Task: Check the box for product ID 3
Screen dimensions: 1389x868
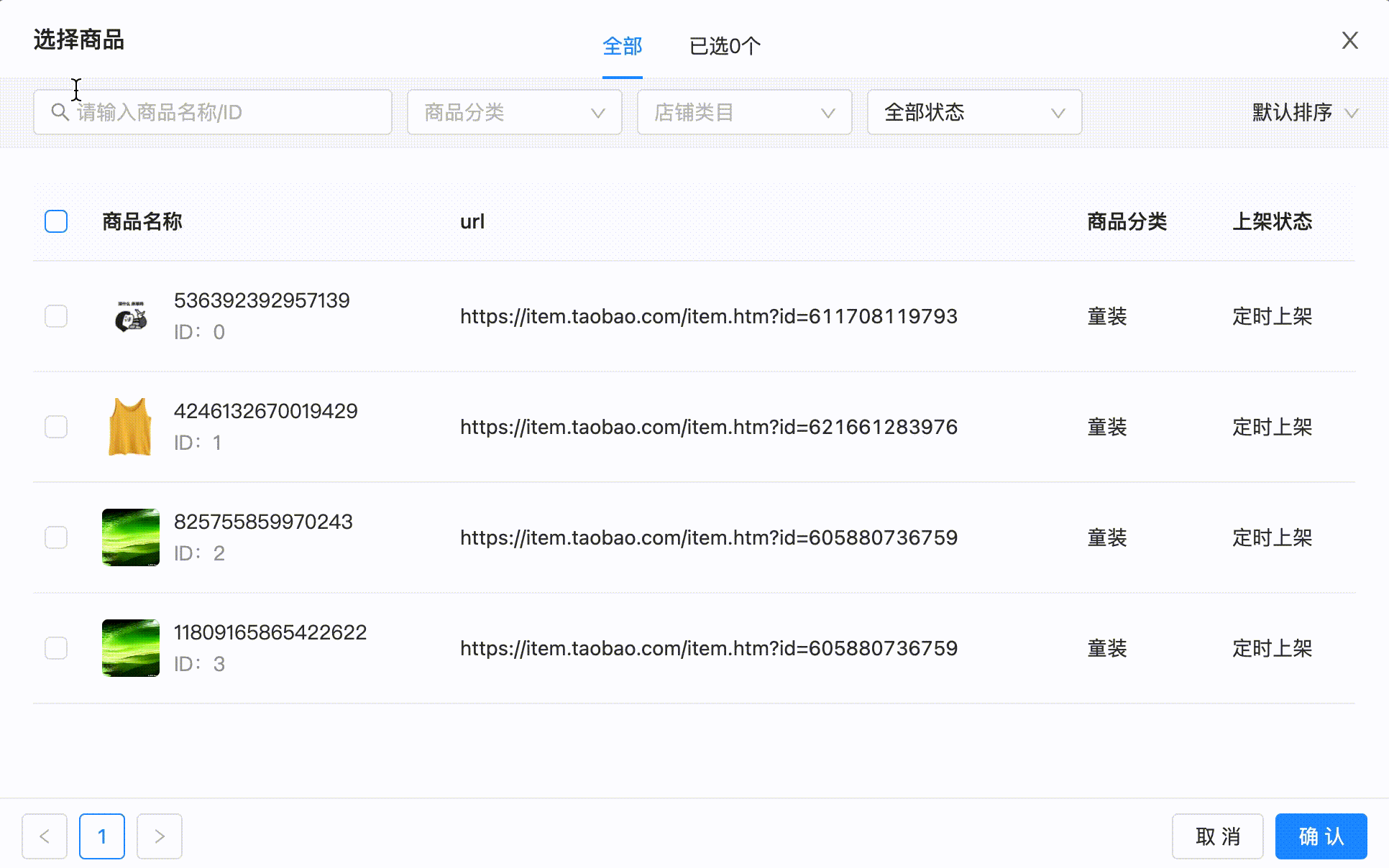Action: coord(56,648)
